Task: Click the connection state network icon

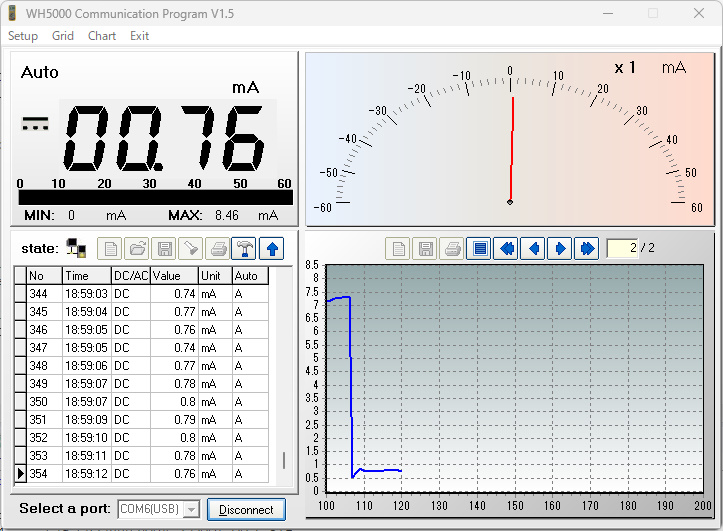Action: pos(75,248)
